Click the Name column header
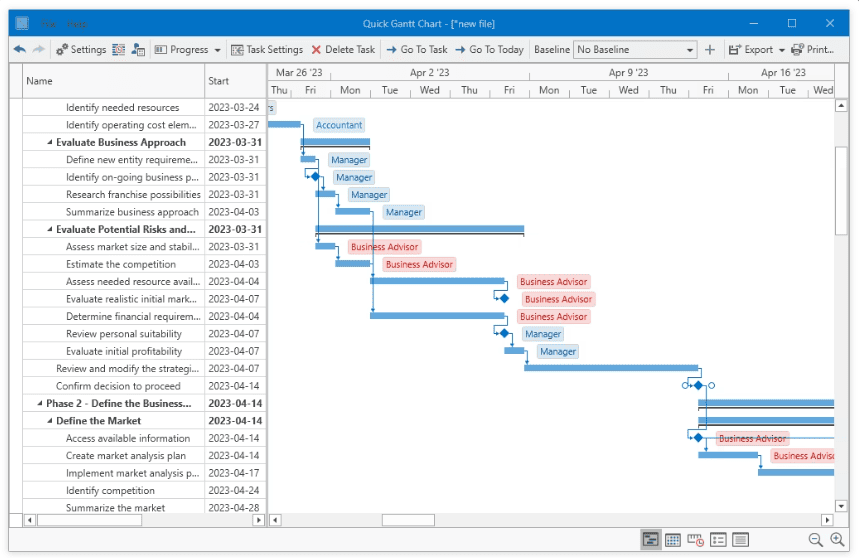Viewport: 859px width, 558px height. click(x=113, y=81)
